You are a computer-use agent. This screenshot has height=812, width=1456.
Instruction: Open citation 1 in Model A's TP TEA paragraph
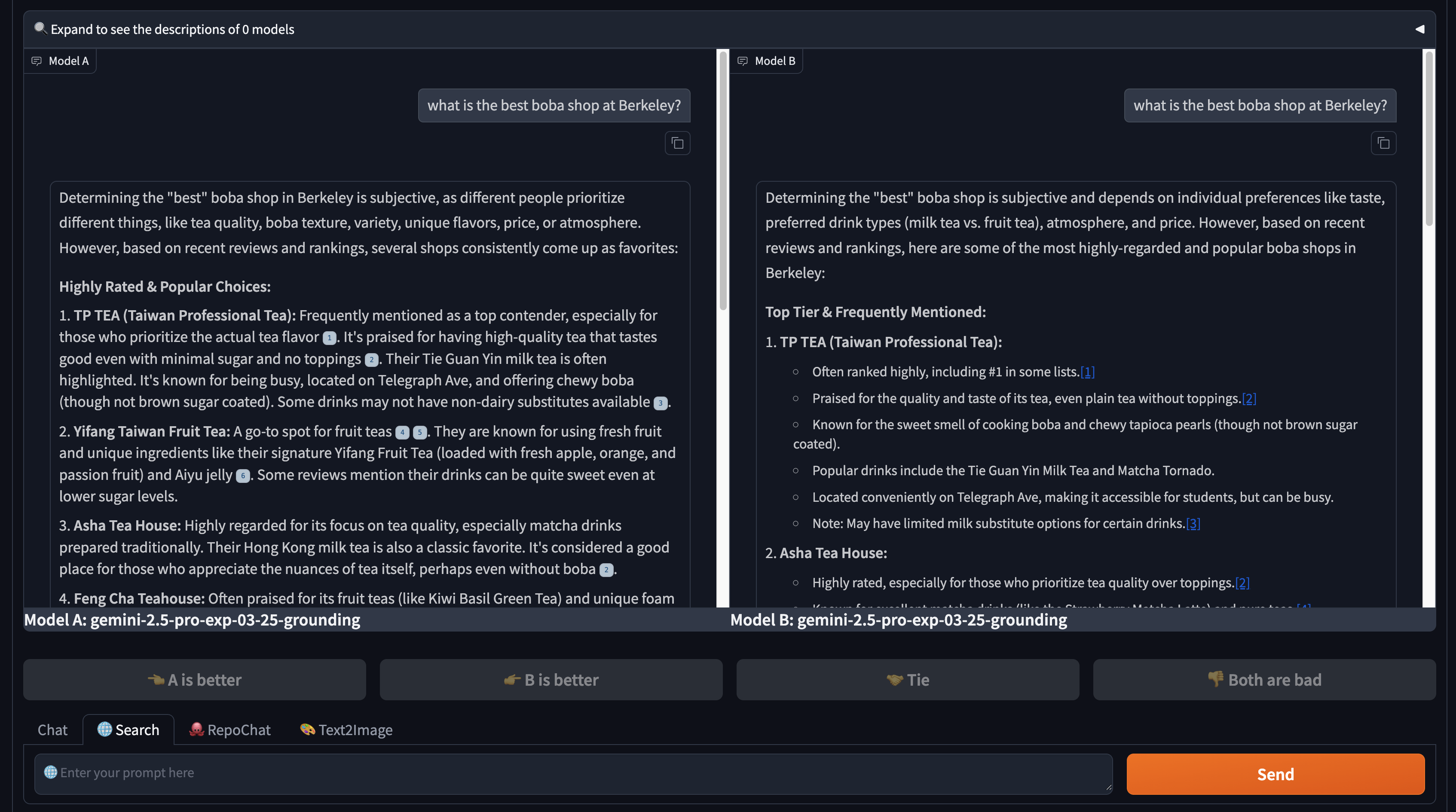330,338
